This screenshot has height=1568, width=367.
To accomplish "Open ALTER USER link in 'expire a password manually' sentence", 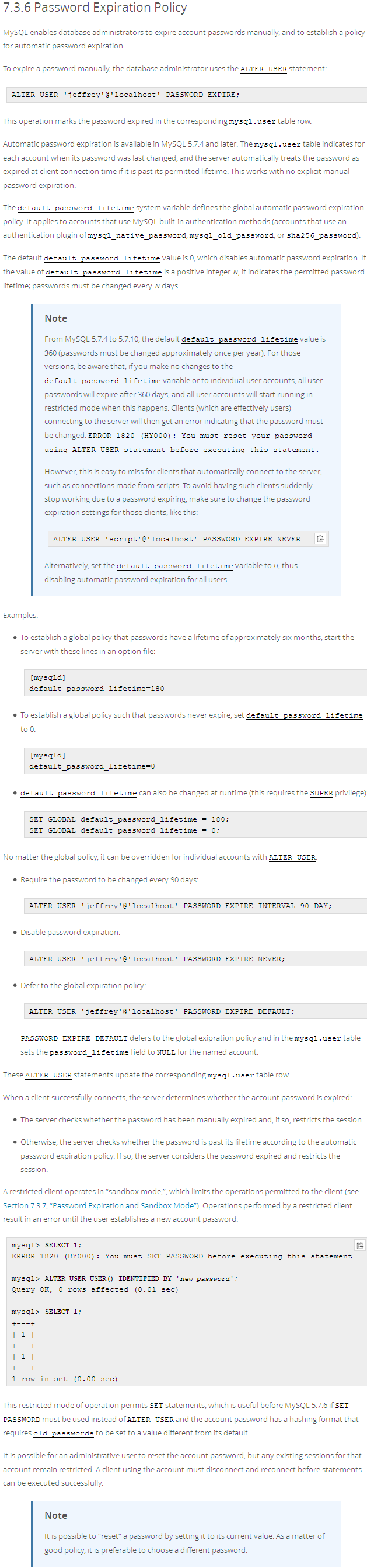I will (264, 69).
